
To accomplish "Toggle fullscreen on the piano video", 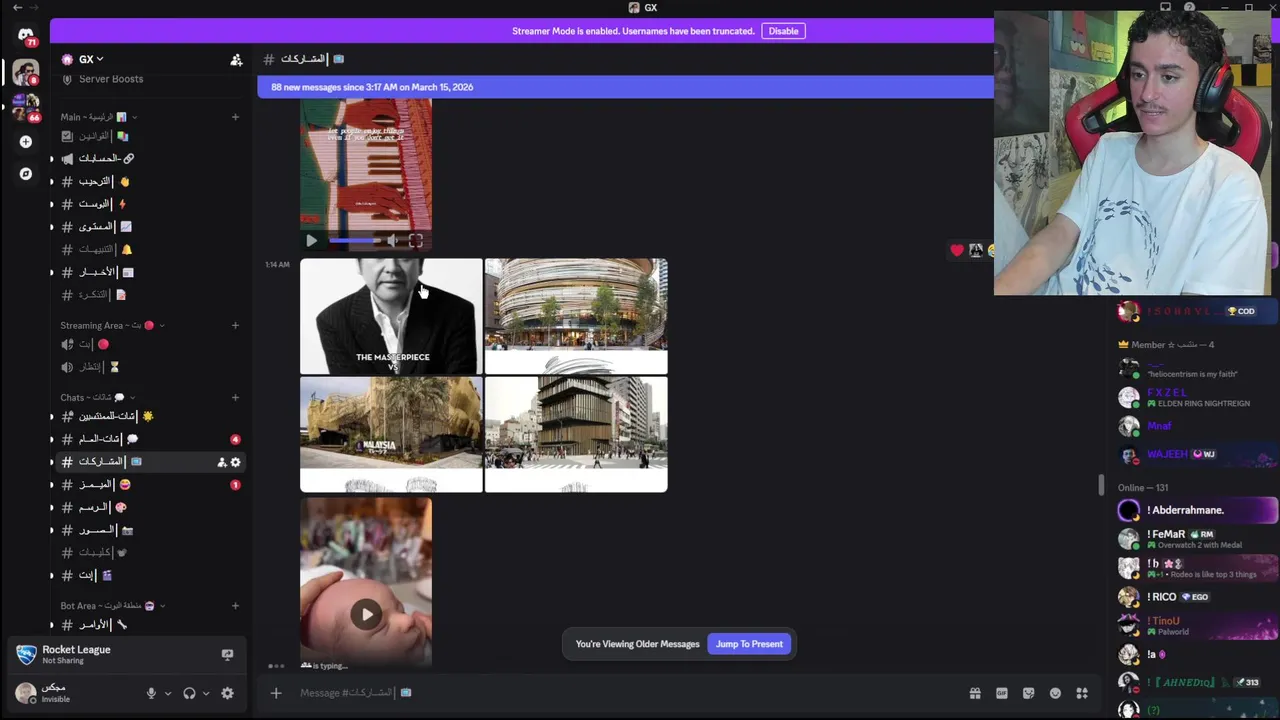I will click(416, 240).
